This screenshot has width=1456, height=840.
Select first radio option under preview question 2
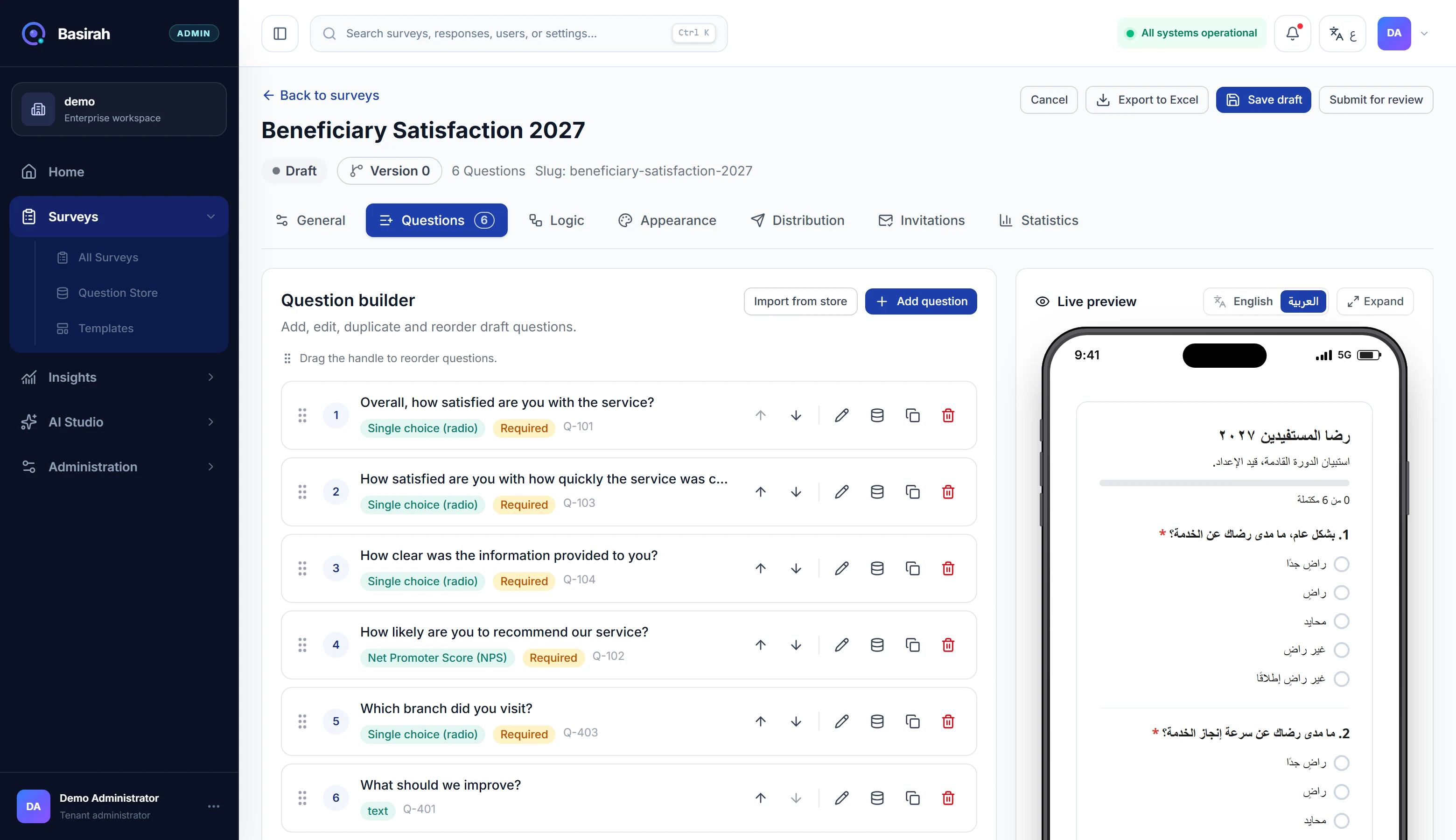pyautogui.click(x=1341, y=763)
